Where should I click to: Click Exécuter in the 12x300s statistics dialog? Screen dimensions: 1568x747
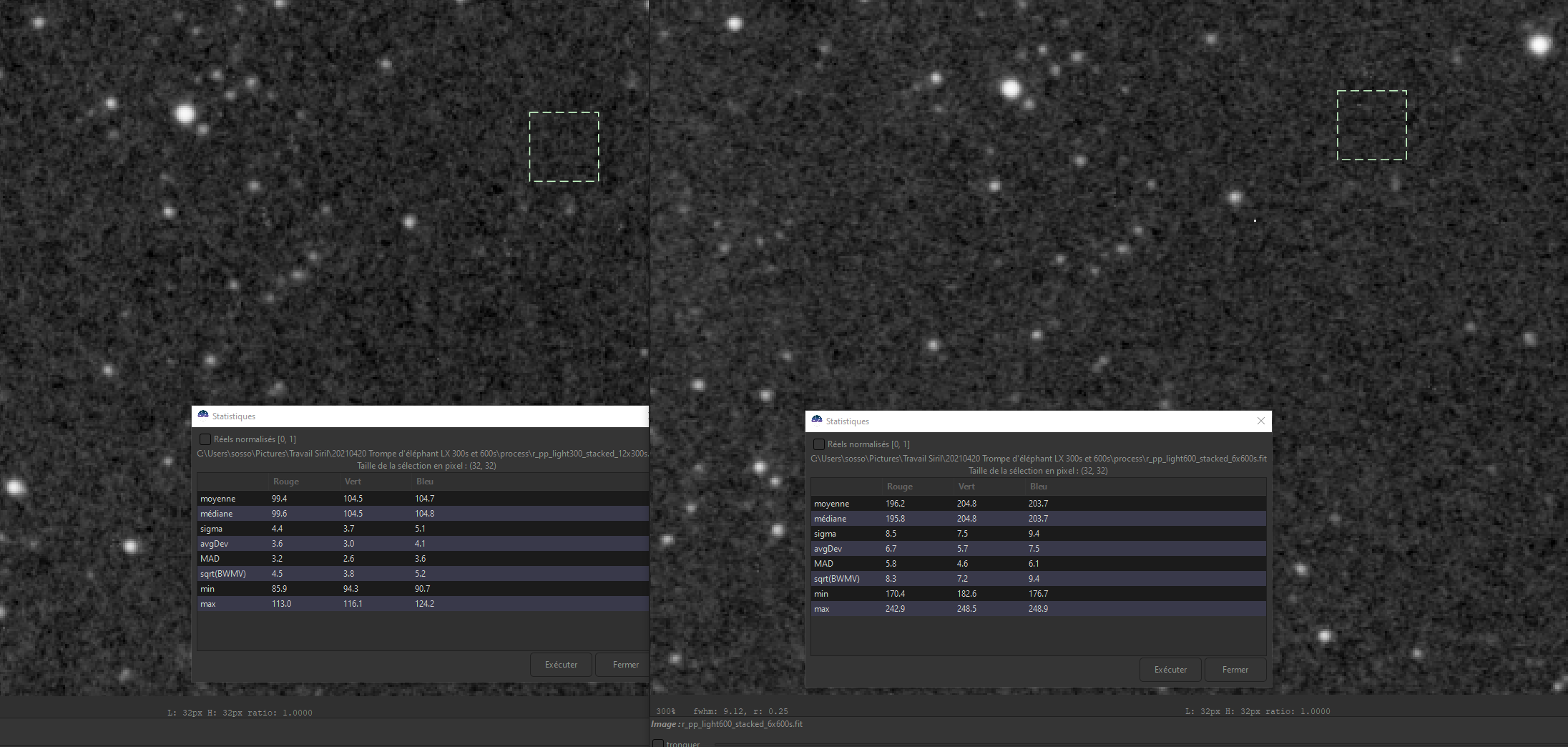point(561,665)
